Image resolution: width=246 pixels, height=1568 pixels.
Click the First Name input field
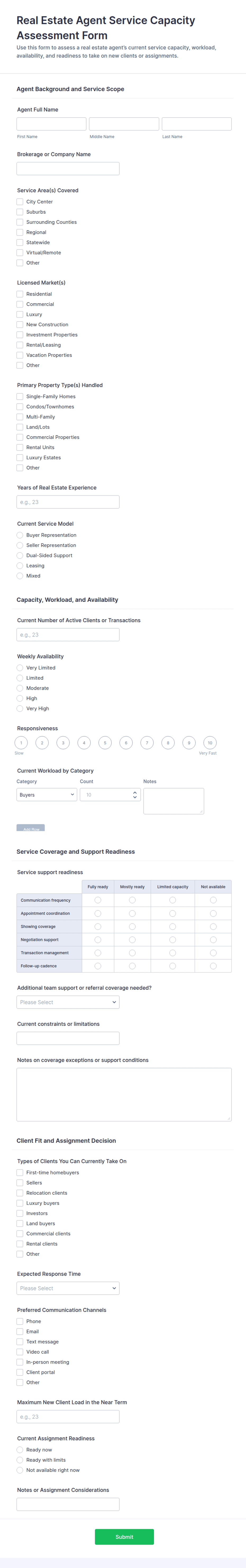click(52, 124)
